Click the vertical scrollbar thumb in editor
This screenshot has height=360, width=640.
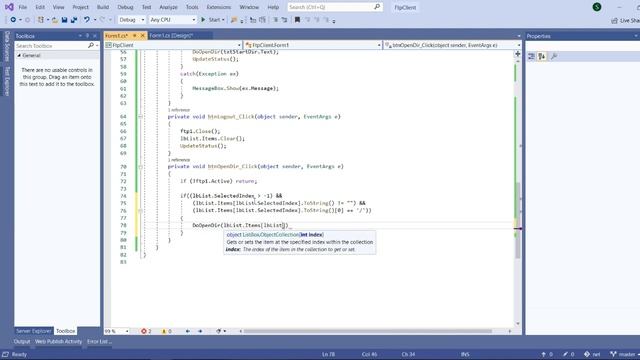click(x=518, y=220)
